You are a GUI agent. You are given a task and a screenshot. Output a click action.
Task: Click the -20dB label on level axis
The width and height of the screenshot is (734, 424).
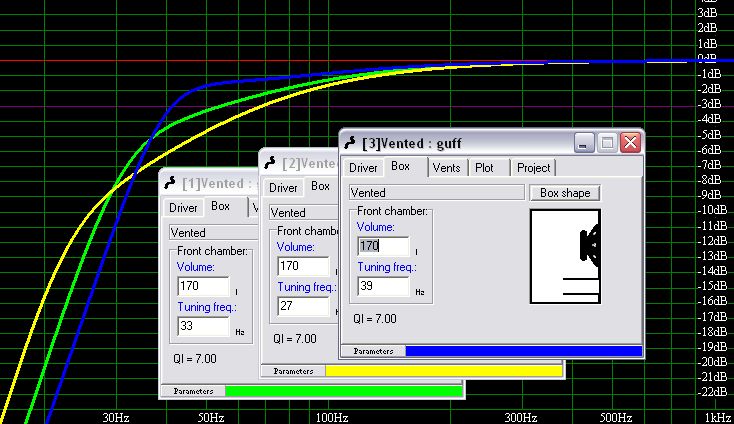pos(712,362)
